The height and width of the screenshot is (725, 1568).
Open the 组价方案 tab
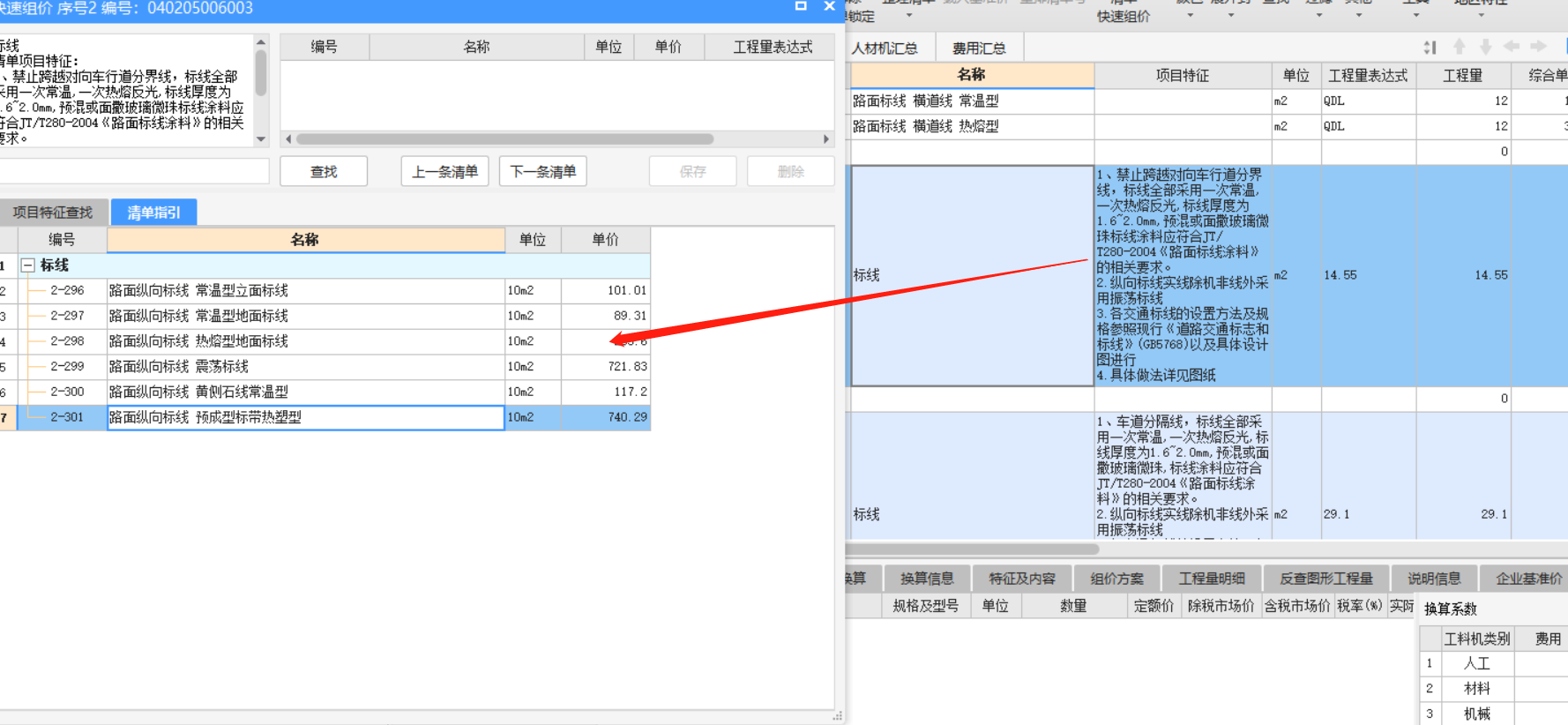[x=1116, y=579]
